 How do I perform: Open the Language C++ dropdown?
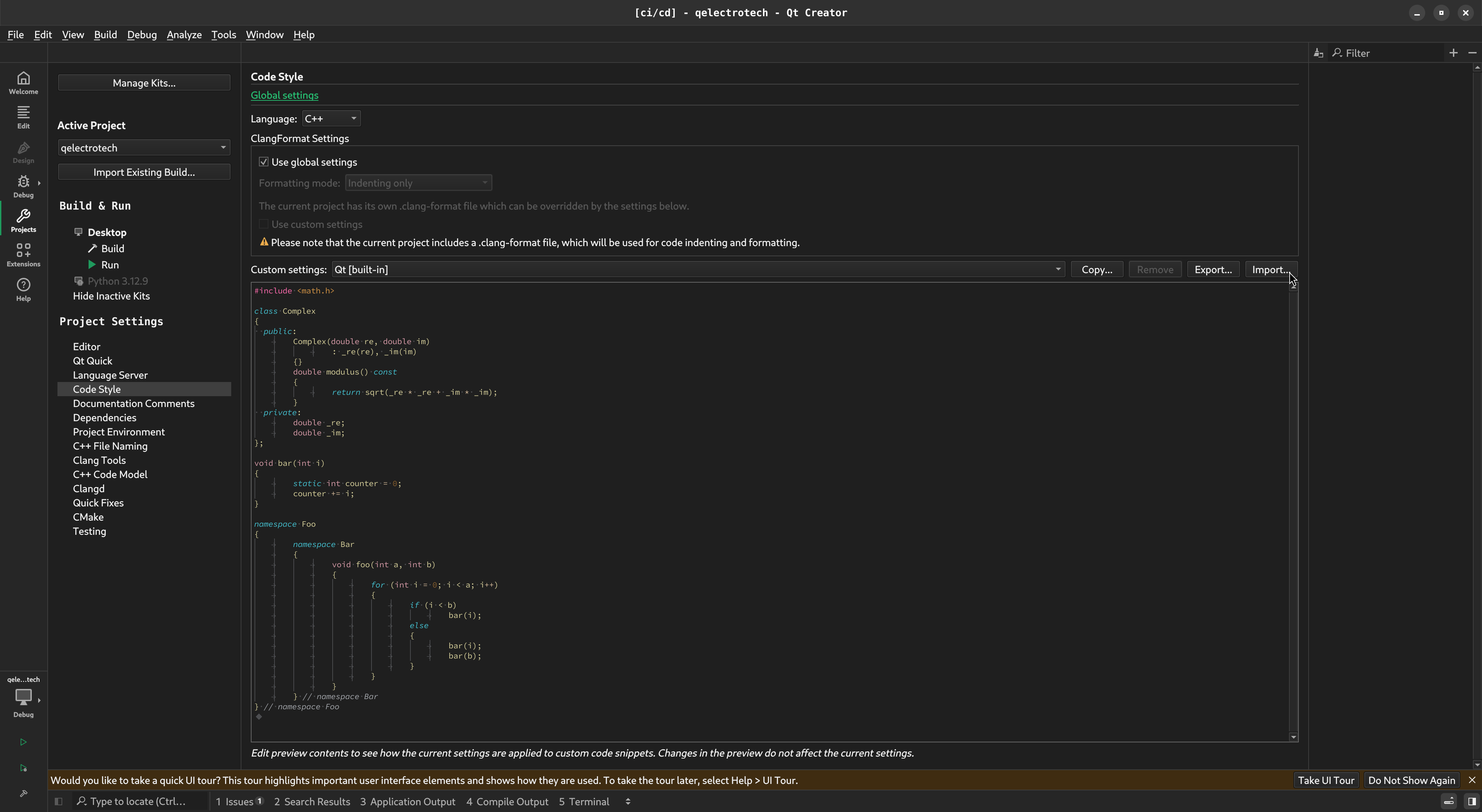[331, 119]
